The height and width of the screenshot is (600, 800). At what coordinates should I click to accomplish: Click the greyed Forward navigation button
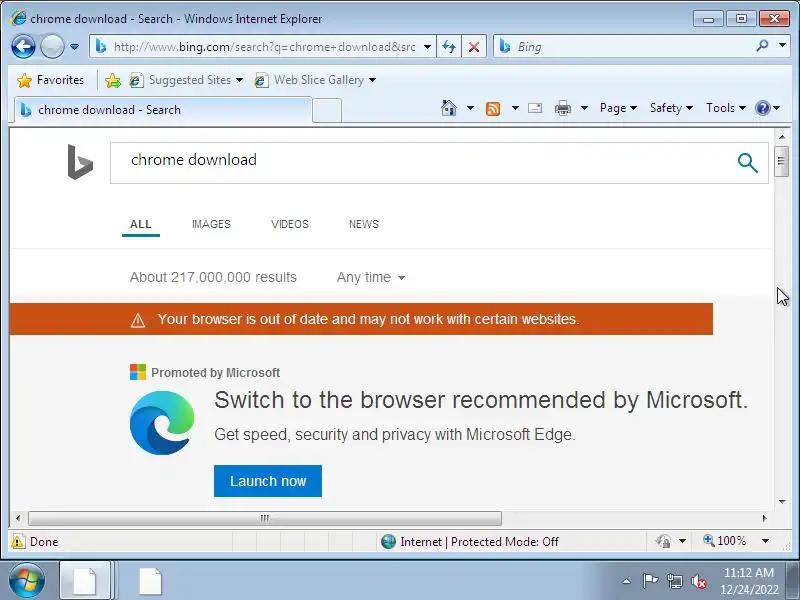52,47
